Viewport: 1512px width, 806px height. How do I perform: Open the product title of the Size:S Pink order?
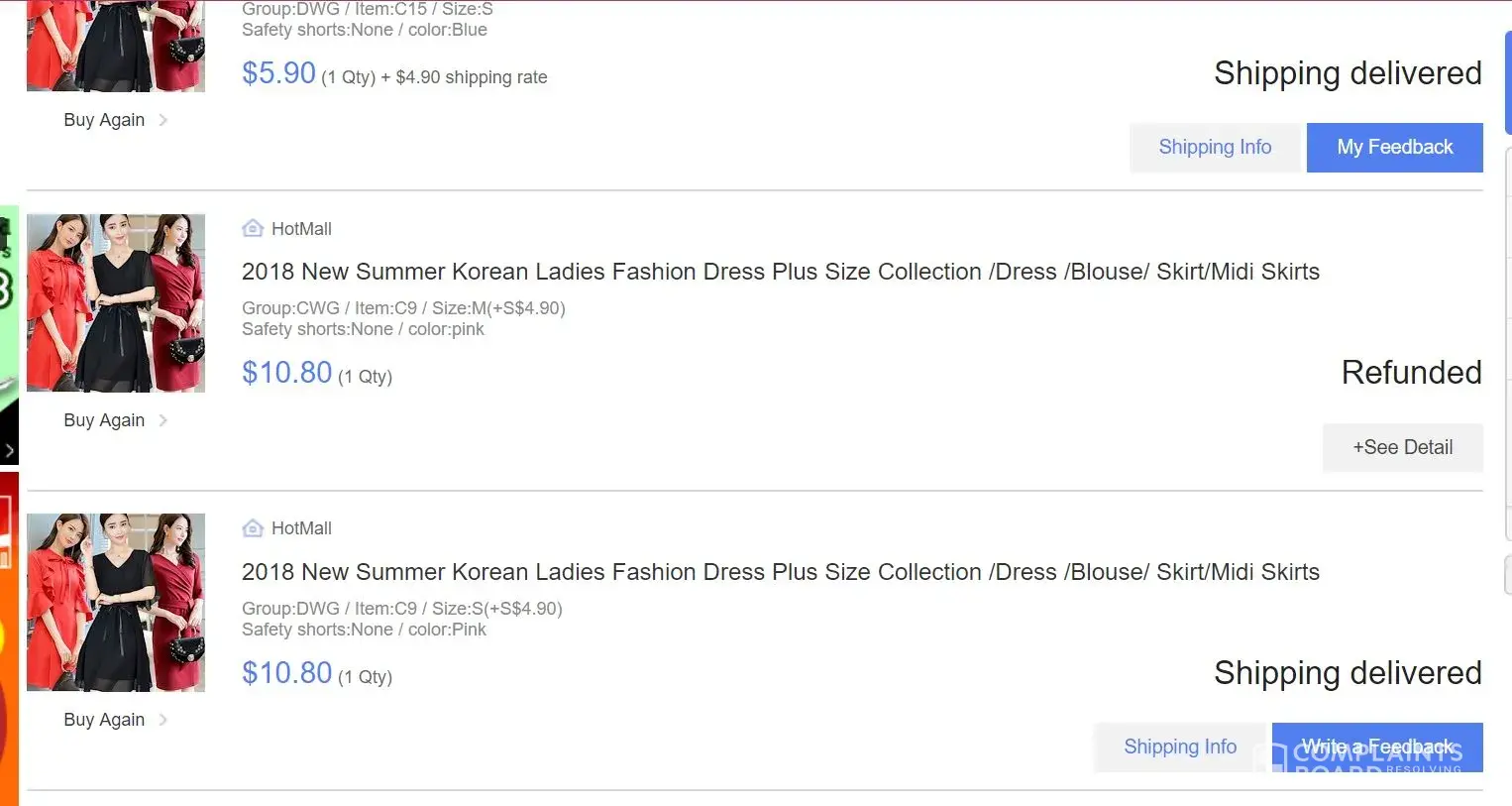[x=780, y=572]
